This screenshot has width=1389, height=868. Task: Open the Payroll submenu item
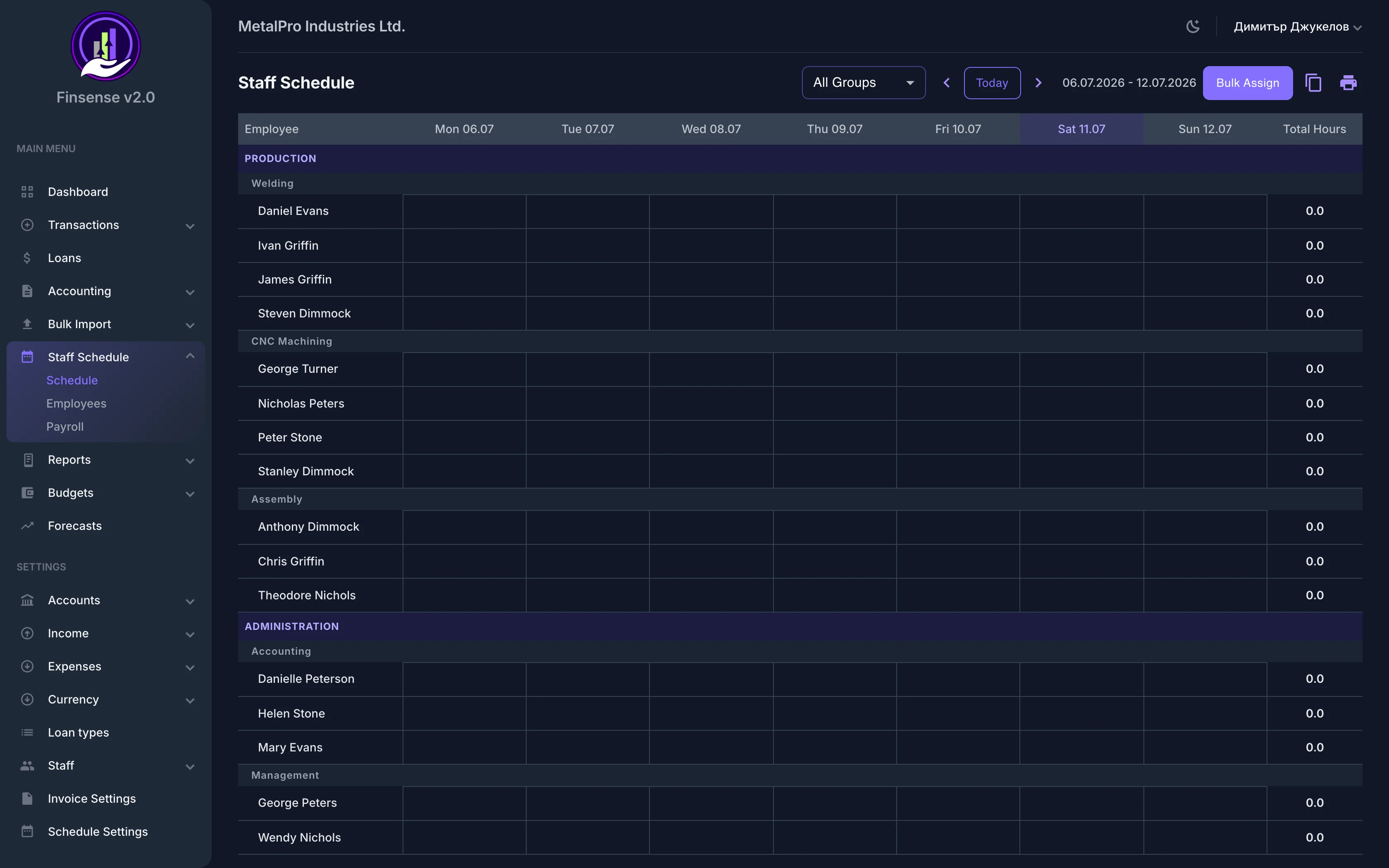[x=65, y=427]
